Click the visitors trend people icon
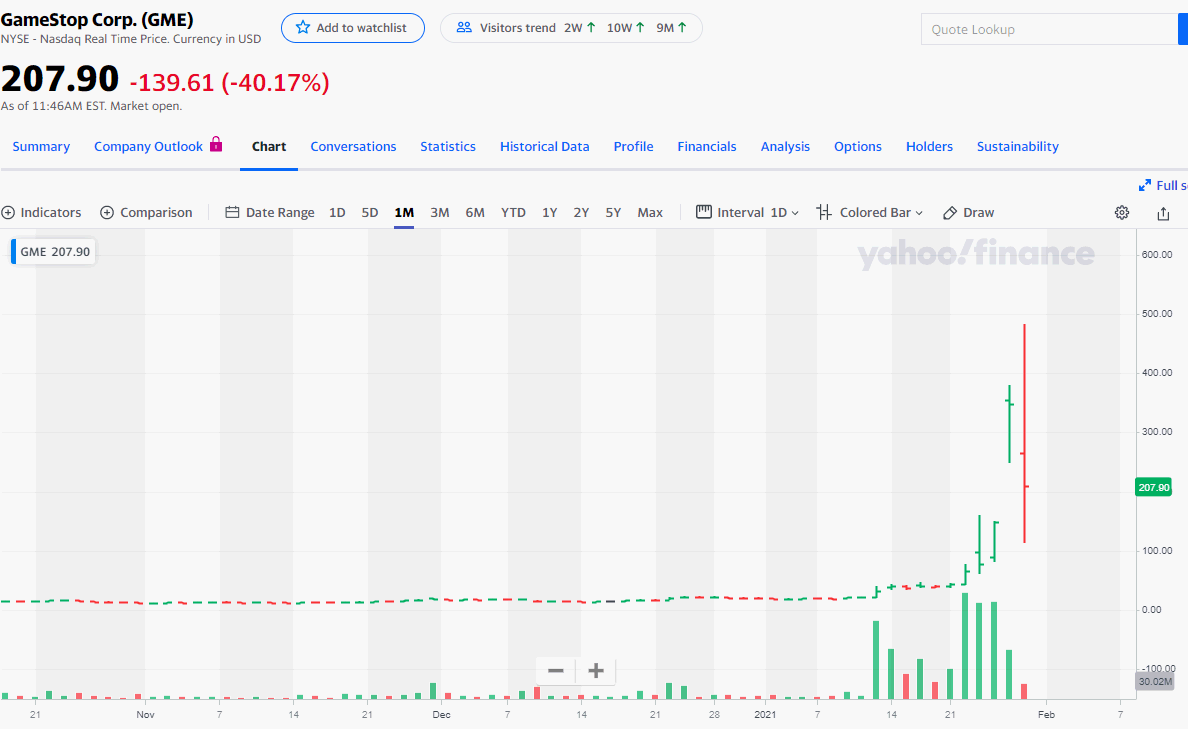 [x=464, y=27]
